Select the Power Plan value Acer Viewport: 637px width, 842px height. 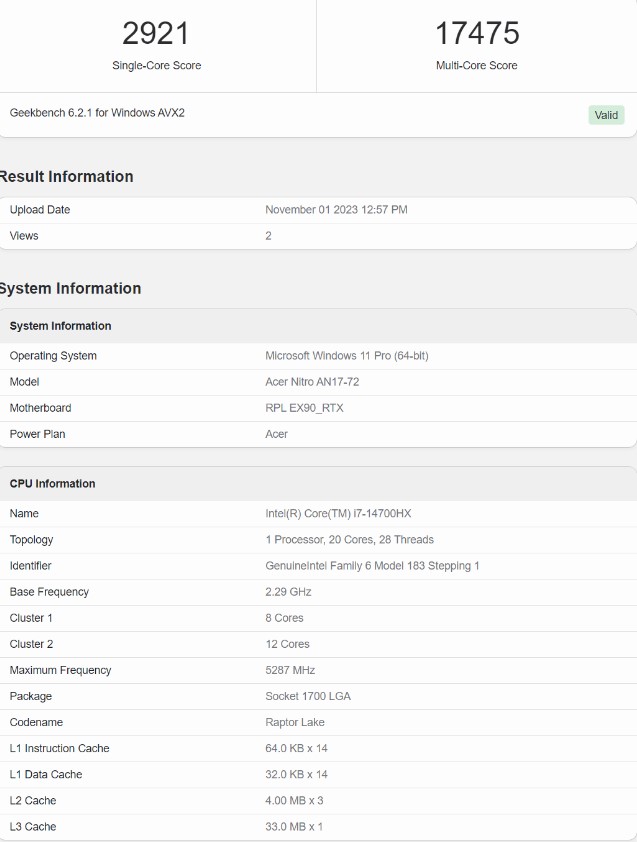(x=277, y=434)
